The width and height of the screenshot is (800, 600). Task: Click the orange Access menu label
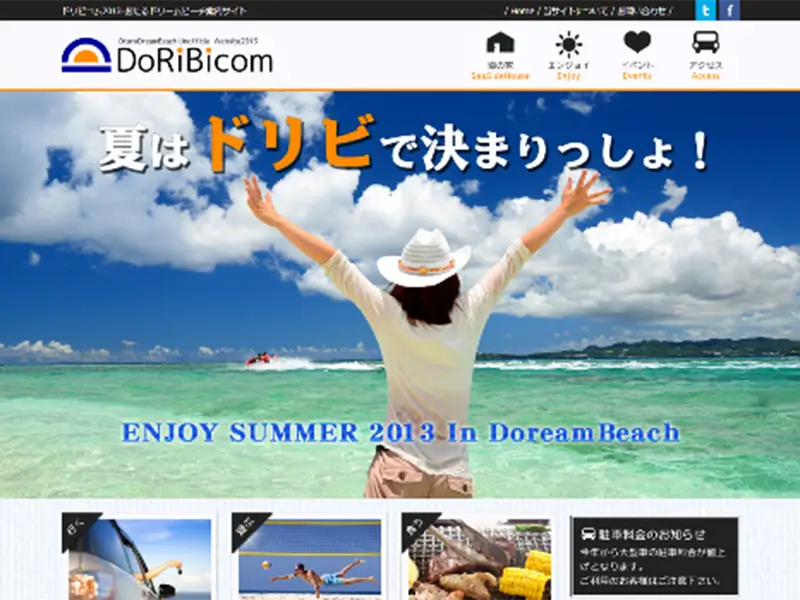click(x=706, y=76)
